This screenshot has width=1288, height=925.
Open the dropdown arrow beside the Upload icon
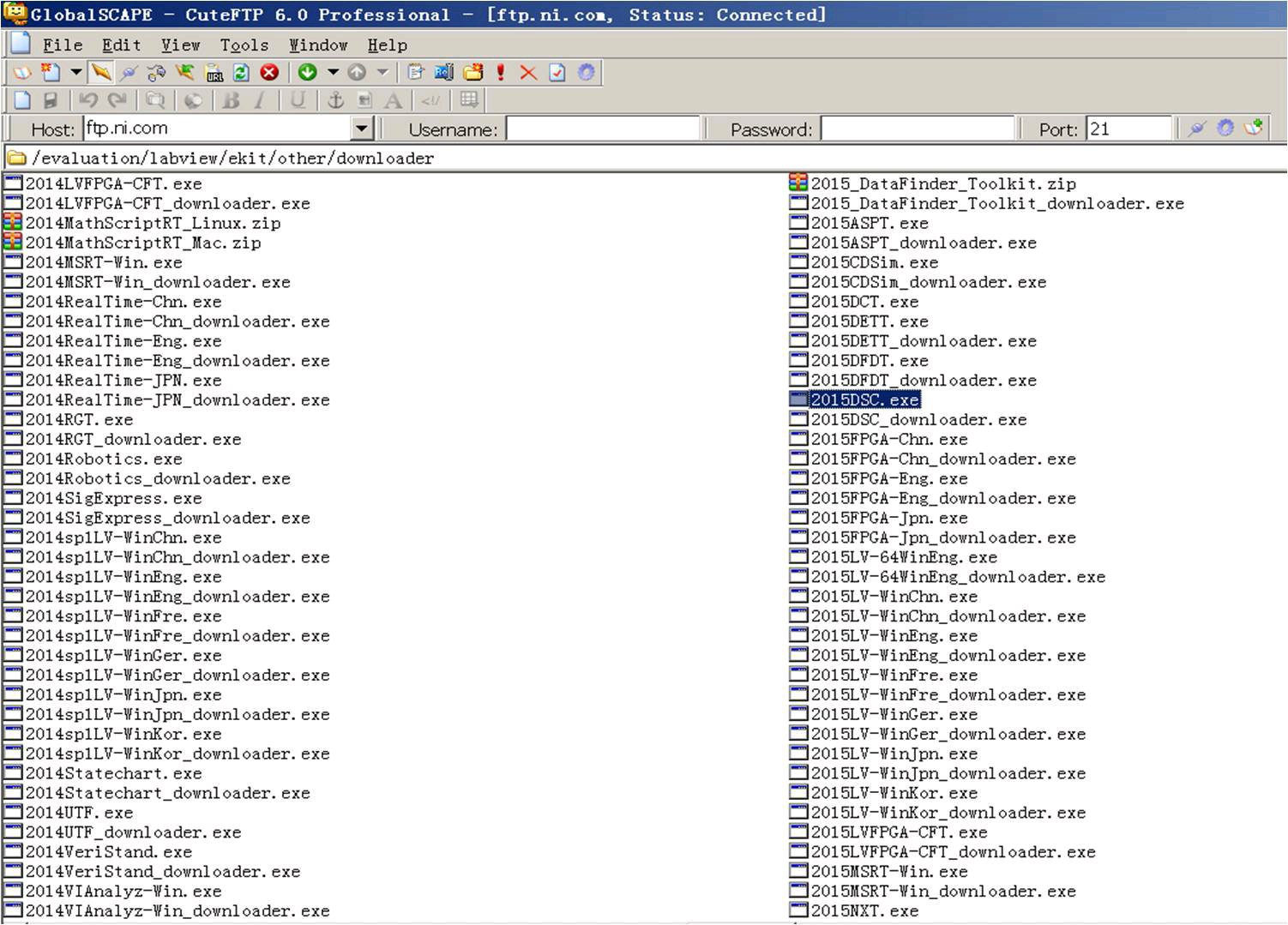click(x=382, y=73)
